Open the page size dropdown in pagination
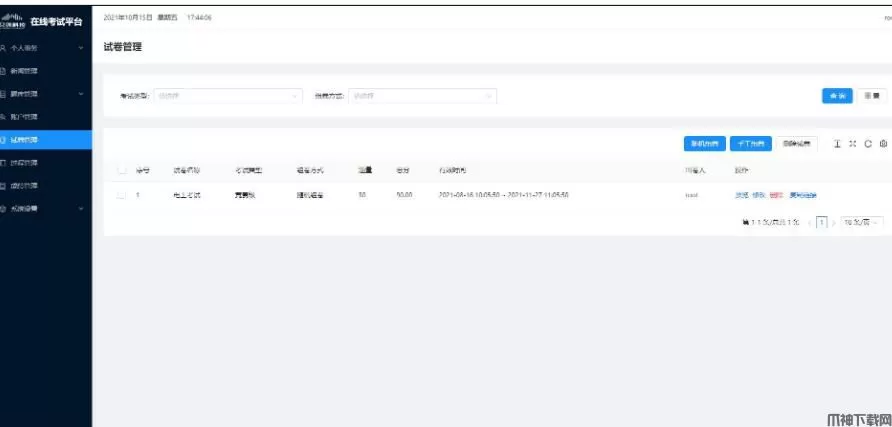Viewport: 892px width, 427px height. (x=862, y=223)
